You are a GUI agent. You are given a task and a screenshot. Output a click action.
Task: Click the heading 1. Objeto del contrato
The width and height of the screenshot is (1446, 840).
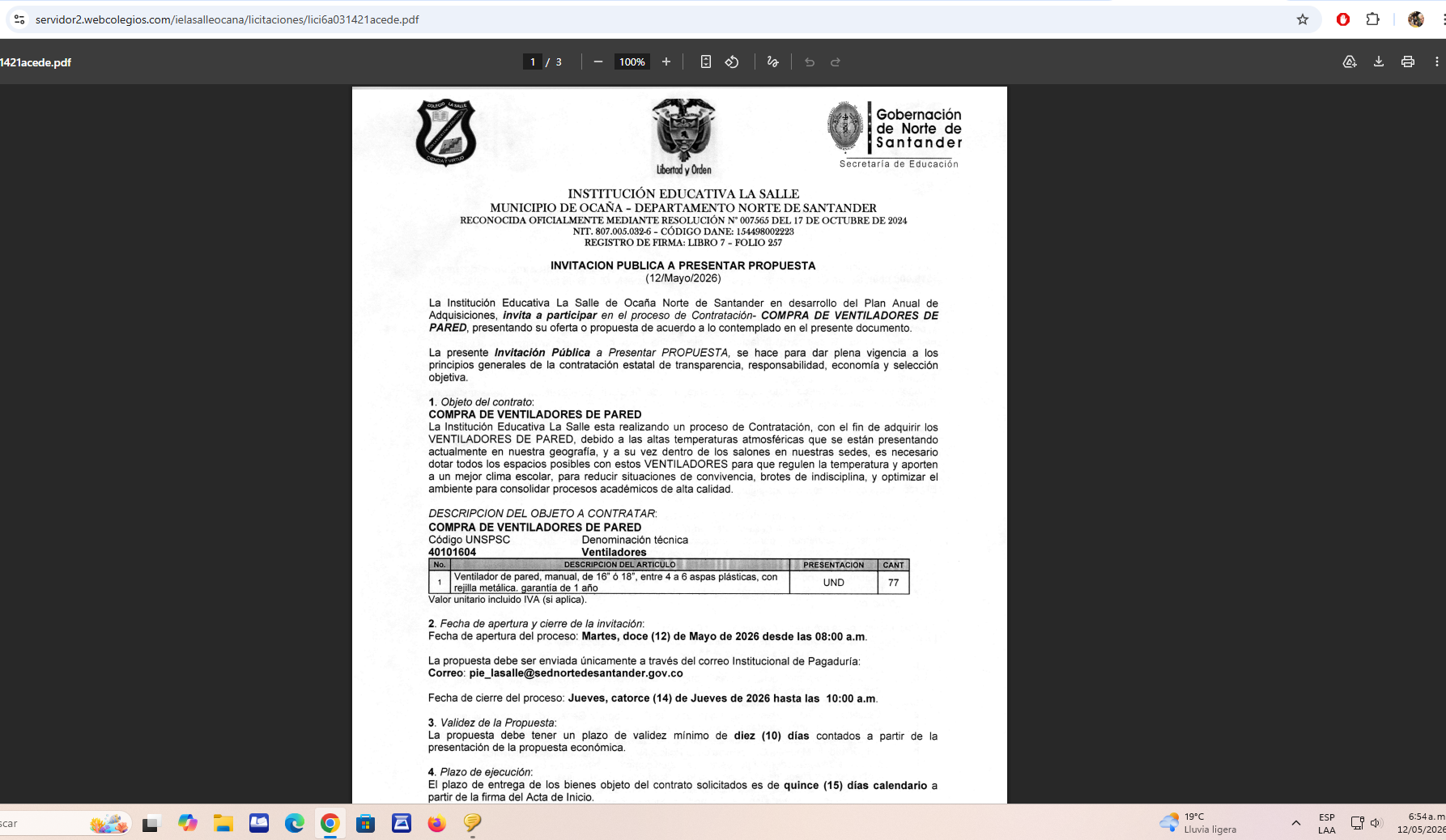tap(481, 402)
